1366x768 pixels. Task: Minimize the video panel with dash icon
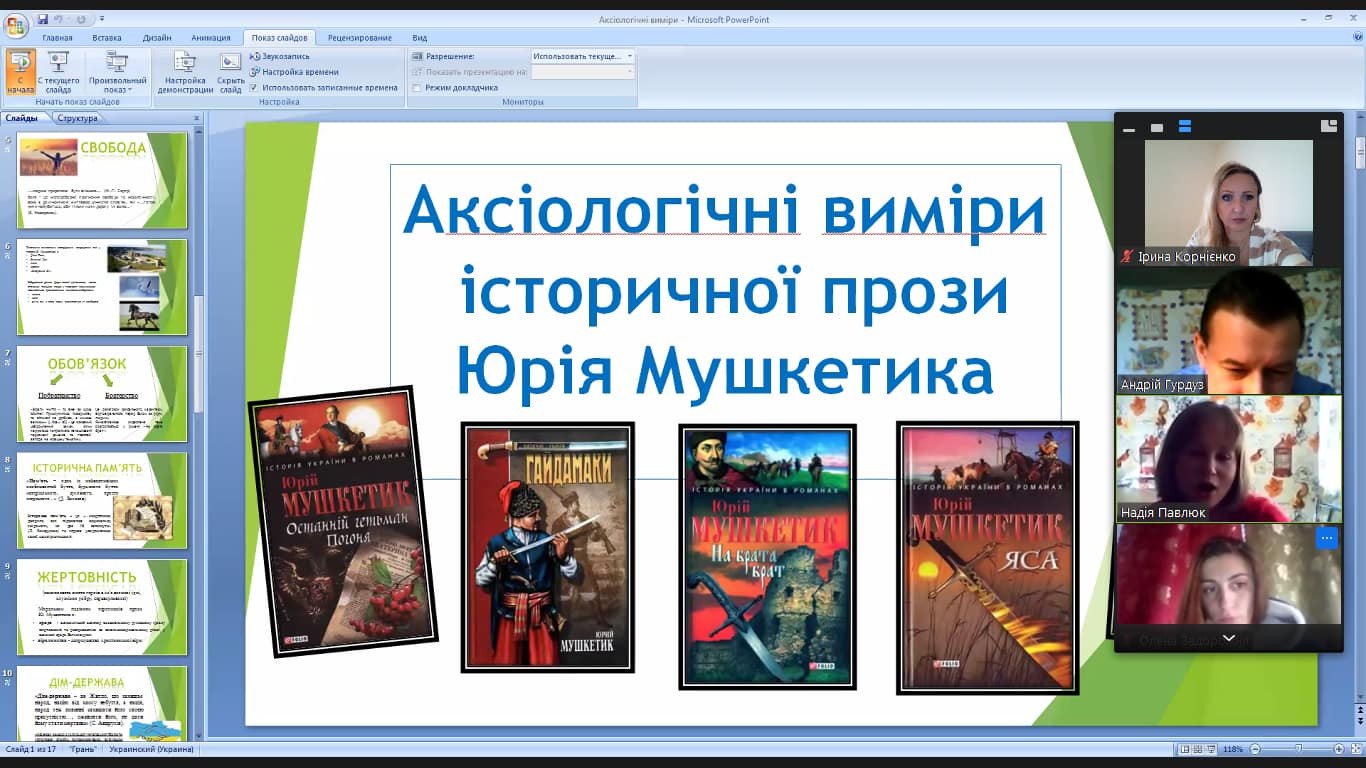pyautogui.click(x=1129, y=129)
